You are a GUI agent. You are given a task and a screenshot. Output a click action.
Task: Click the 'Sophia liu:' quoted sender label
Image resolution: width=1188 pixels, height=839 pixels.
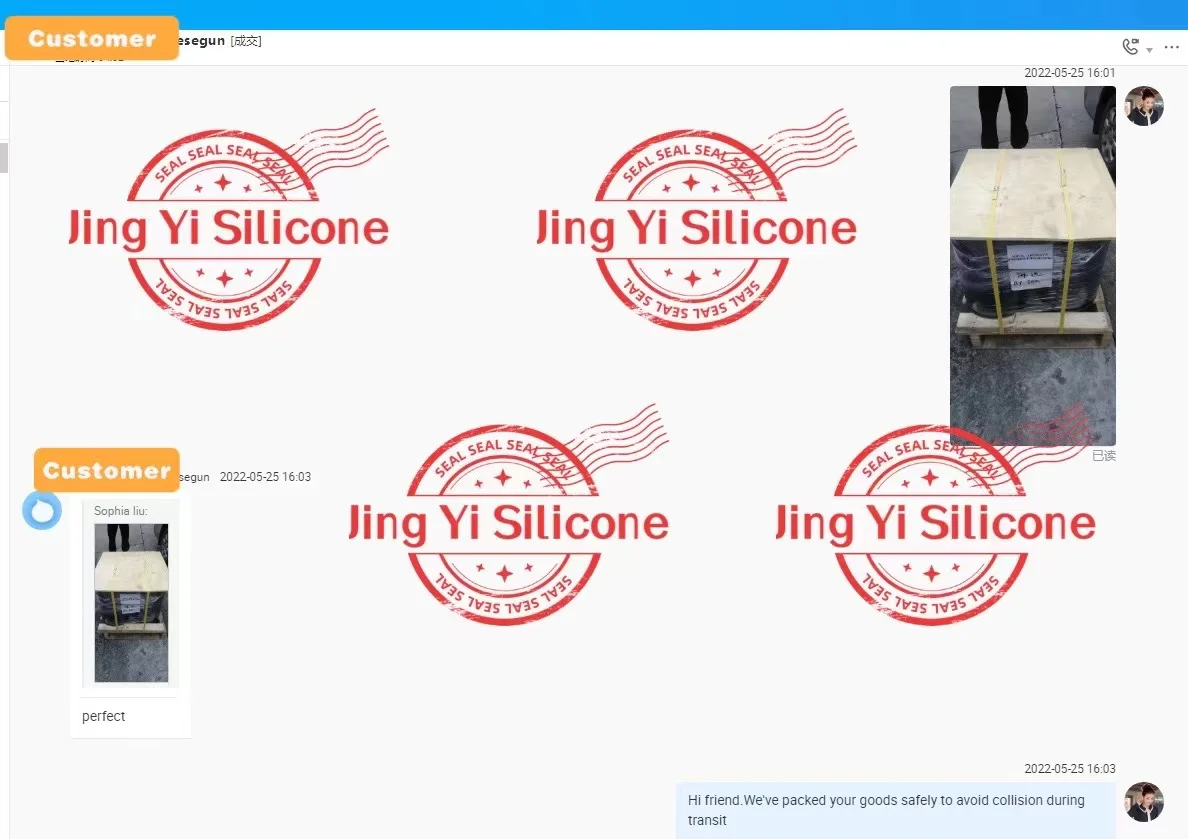(x=120, y=511)
